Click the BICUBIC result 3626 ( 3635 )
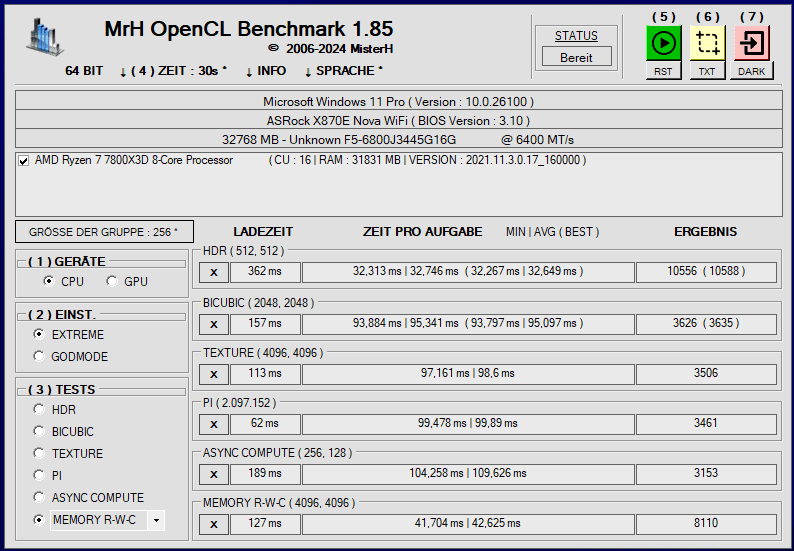The image size is (794, 551). [x=706, y=324]
